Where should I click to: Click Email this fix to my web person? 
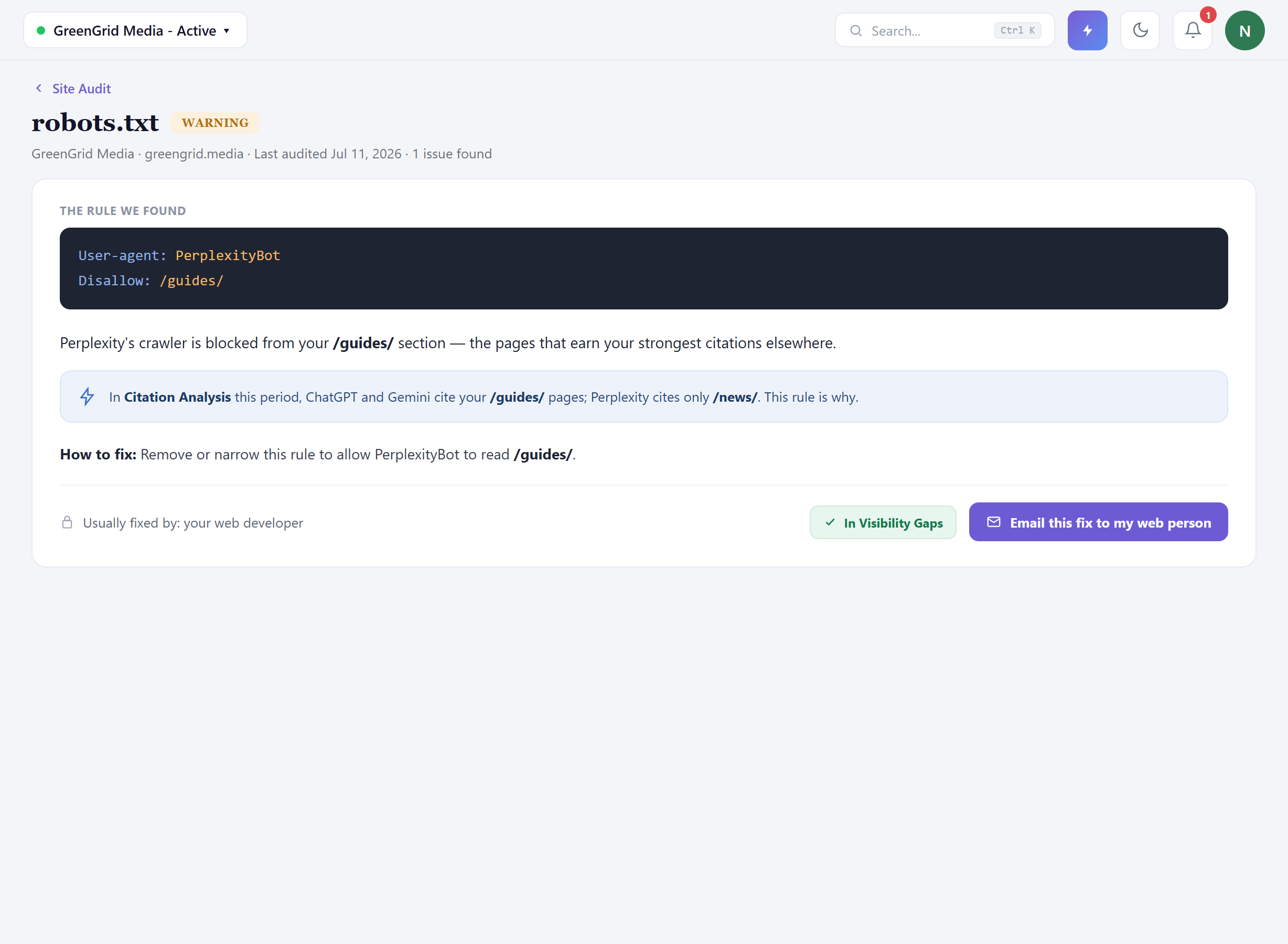1098,522
